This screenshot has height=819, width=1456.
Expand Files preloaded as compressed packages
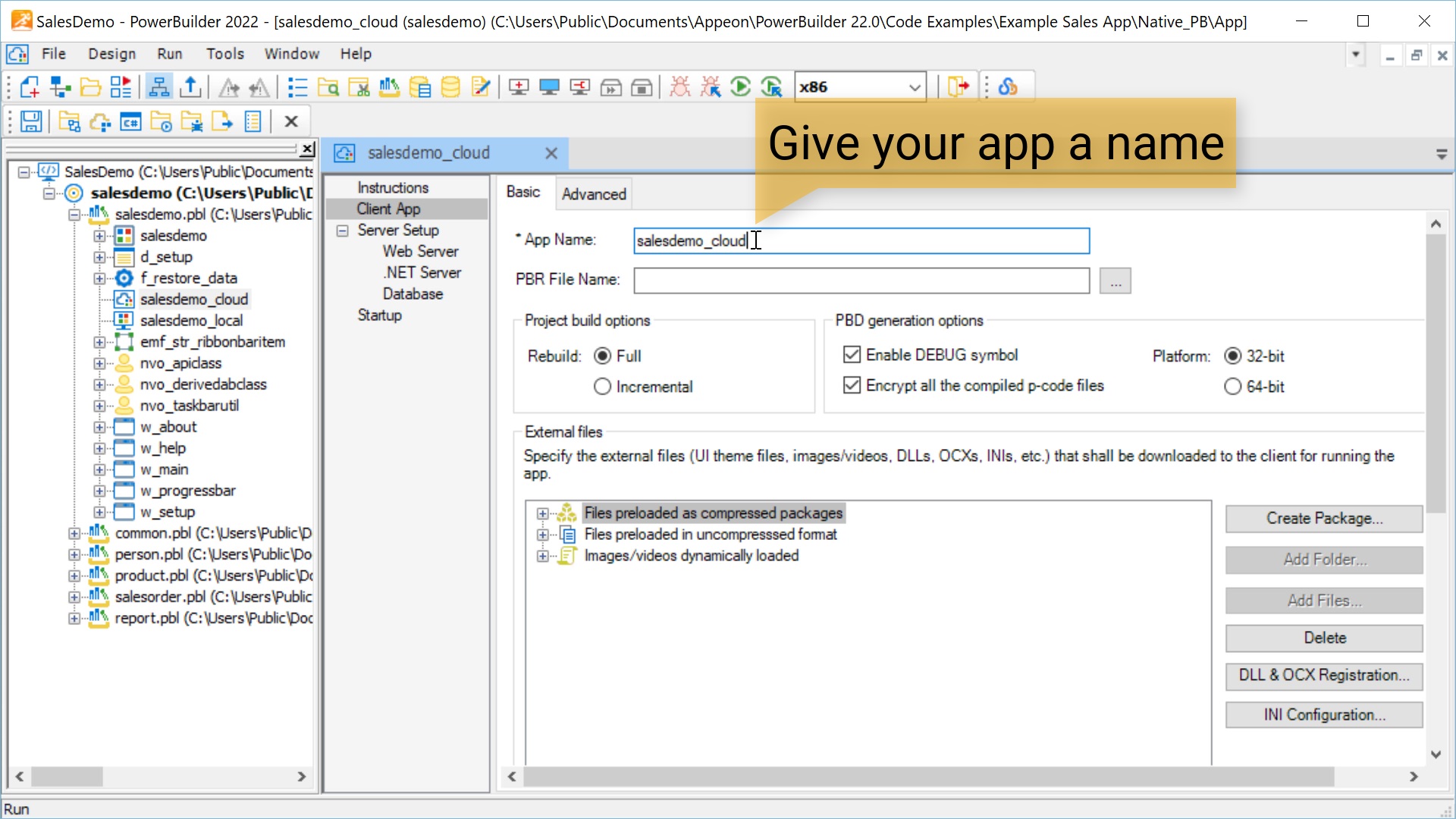pyautogui.click(x=542, y=513)
